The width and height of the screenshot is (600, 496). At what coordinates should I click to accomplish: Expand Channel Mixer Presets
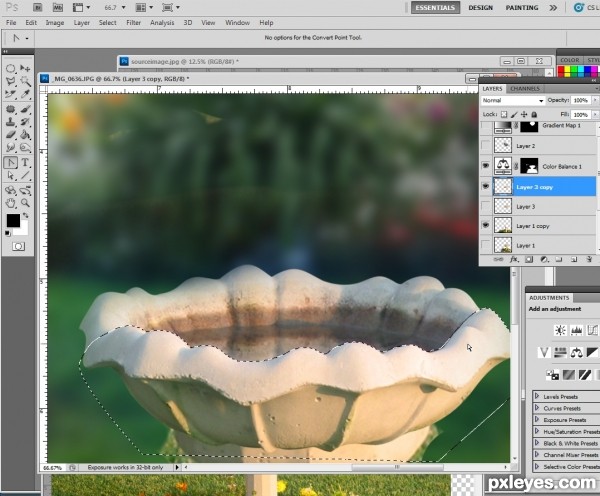tap(536, 455)
